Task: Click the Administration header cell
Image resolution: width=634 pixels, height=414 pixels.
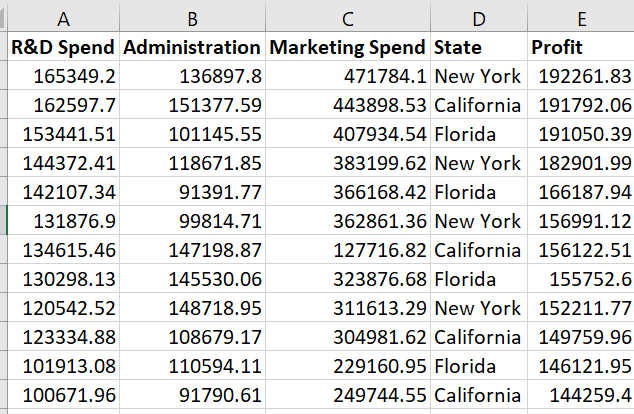Action: coord(192,46)
